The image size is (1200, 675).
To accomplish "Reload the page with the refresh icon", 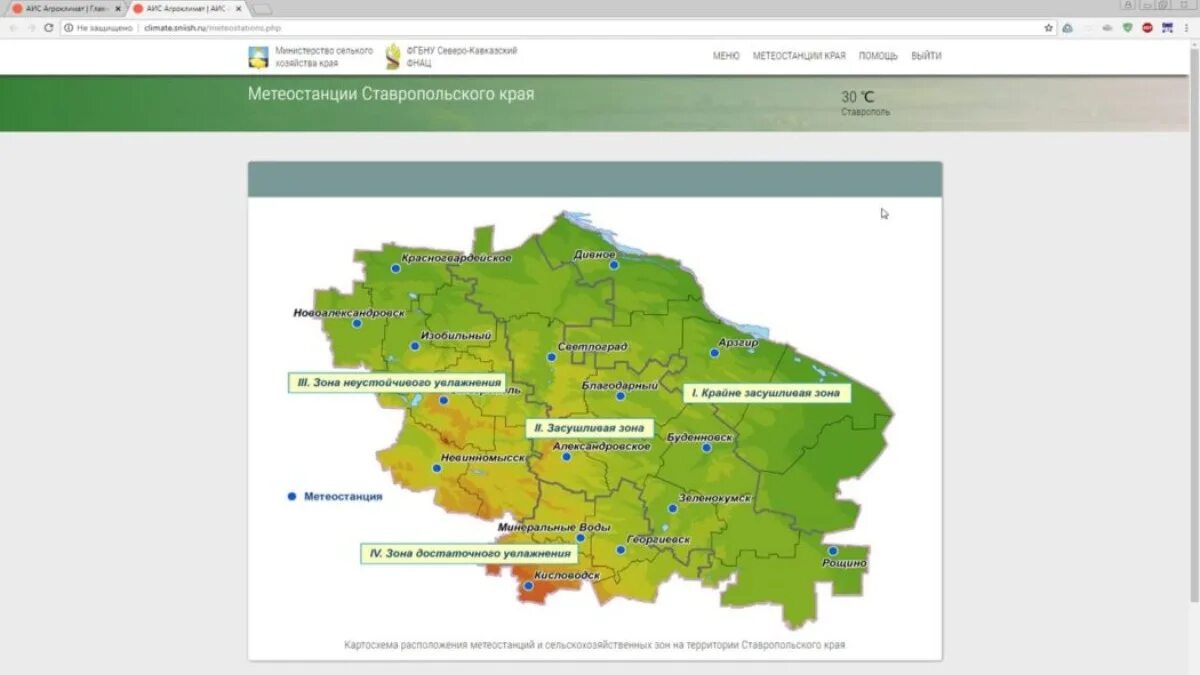I will pyautogui.click(x=48, y=28).
